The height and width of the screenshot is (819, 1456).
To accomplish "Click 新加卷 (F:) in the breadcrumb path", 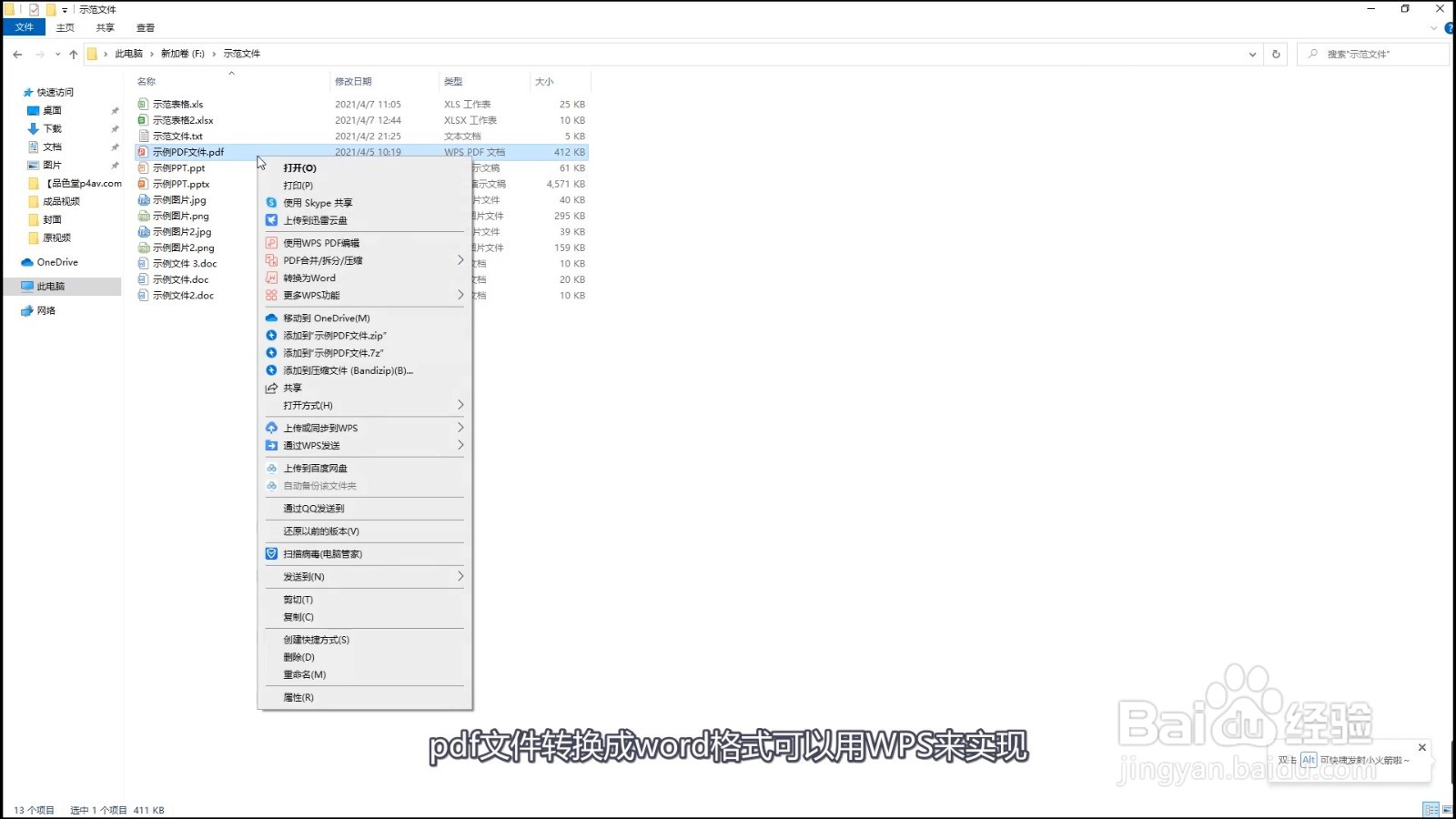I will pyautogui.click(x=183, y=54).
